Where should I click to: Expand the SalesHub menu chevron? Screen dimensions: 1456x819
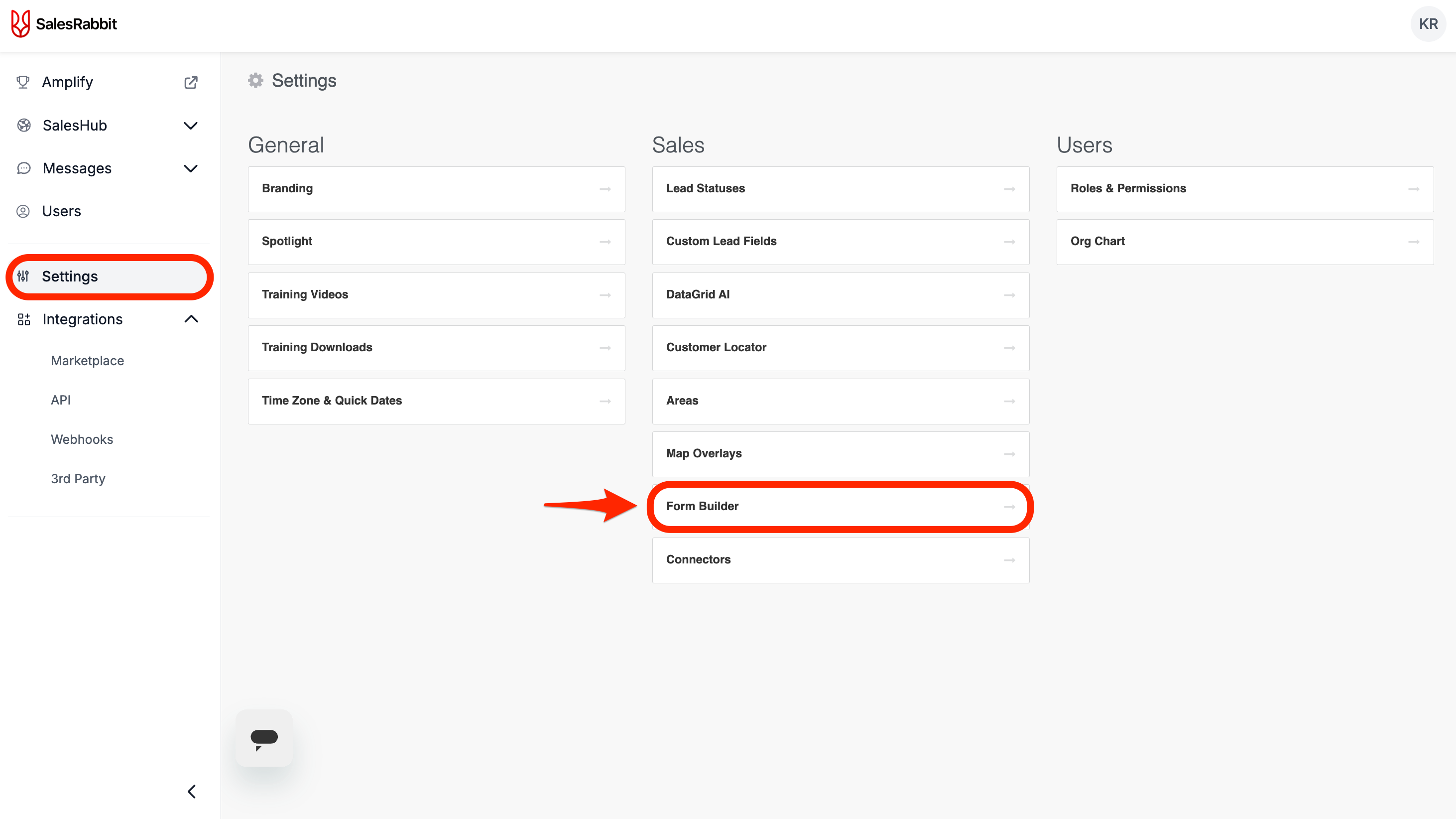pos(191,126)
